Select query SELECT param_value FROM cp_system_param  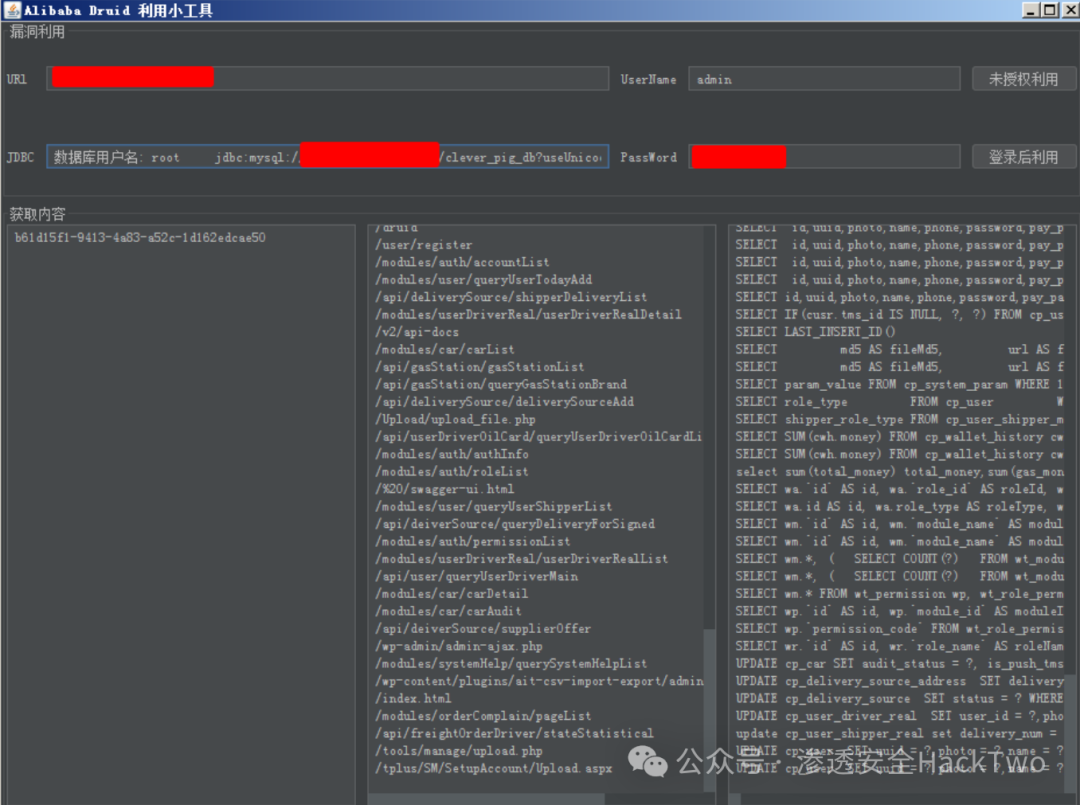click(x=900, y=384)
